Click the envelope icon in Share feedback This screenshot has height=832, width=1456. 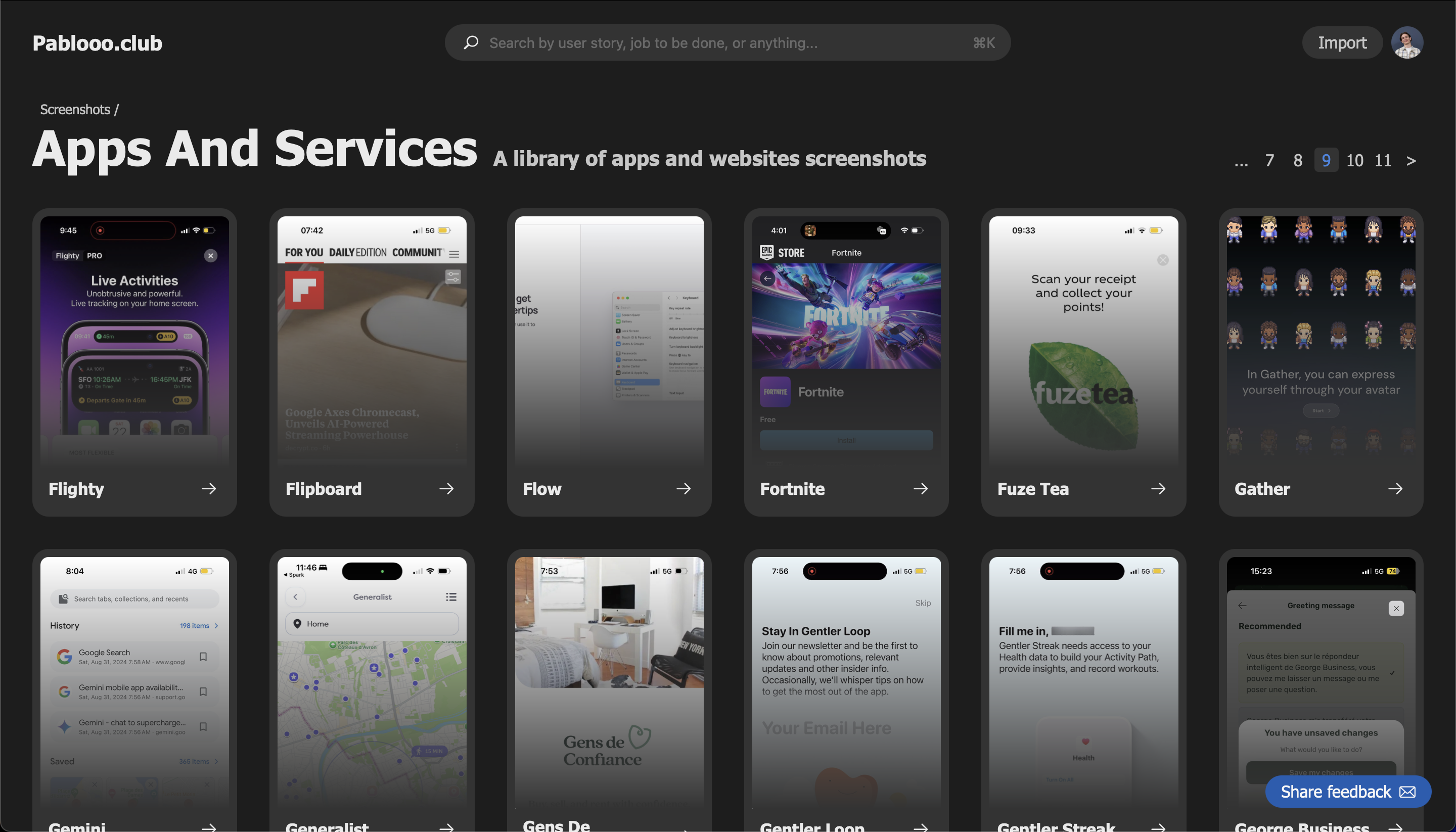pos(1407,792)
